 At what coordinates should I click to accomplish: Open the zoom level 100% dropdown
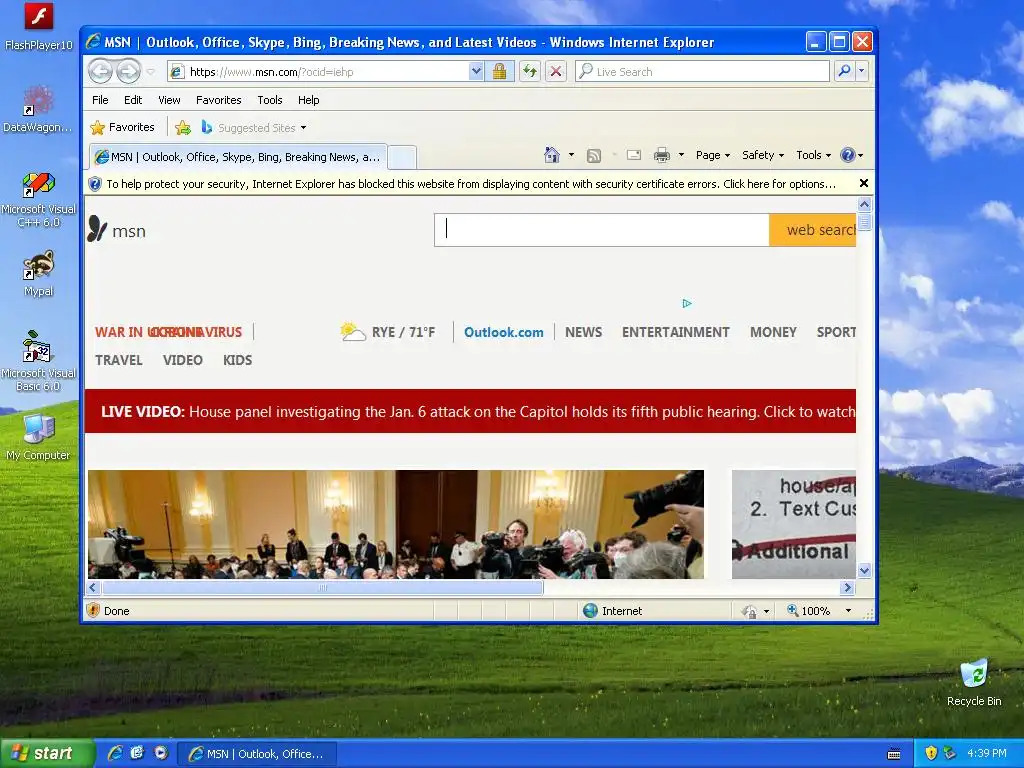[x=848, y=611]
